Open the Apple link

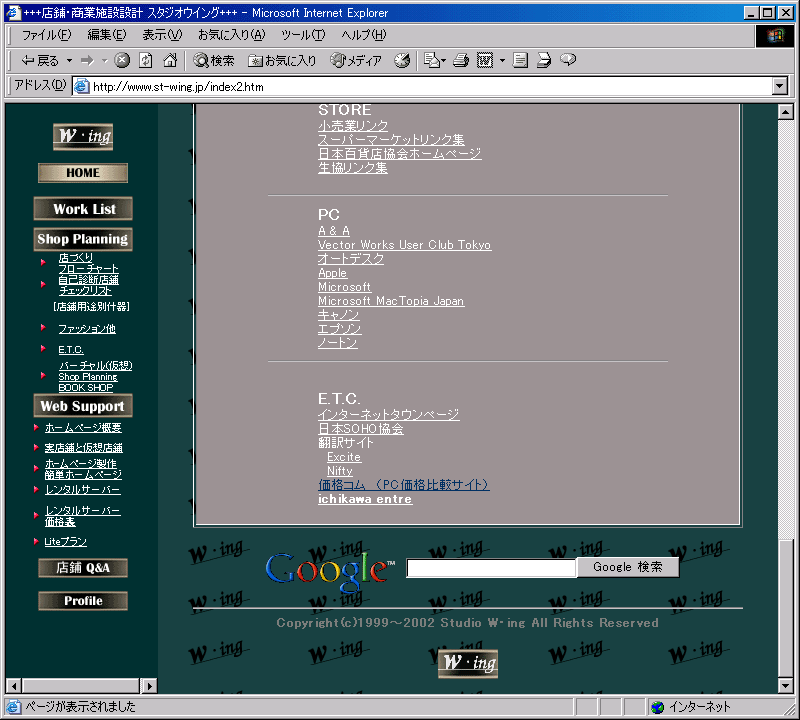(x=332, y=273)
